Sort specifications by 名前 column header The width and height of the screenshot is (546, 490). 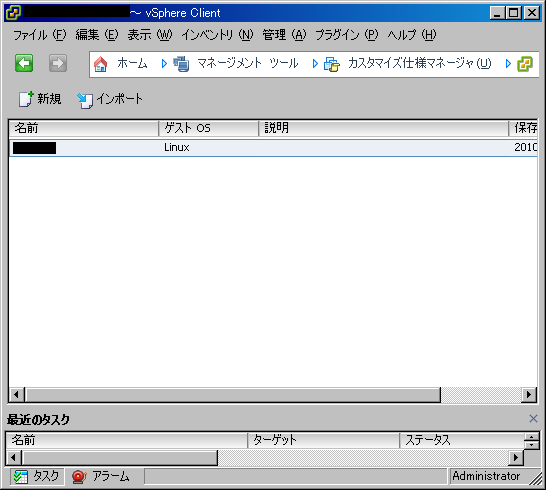click(x=84, y=128)
